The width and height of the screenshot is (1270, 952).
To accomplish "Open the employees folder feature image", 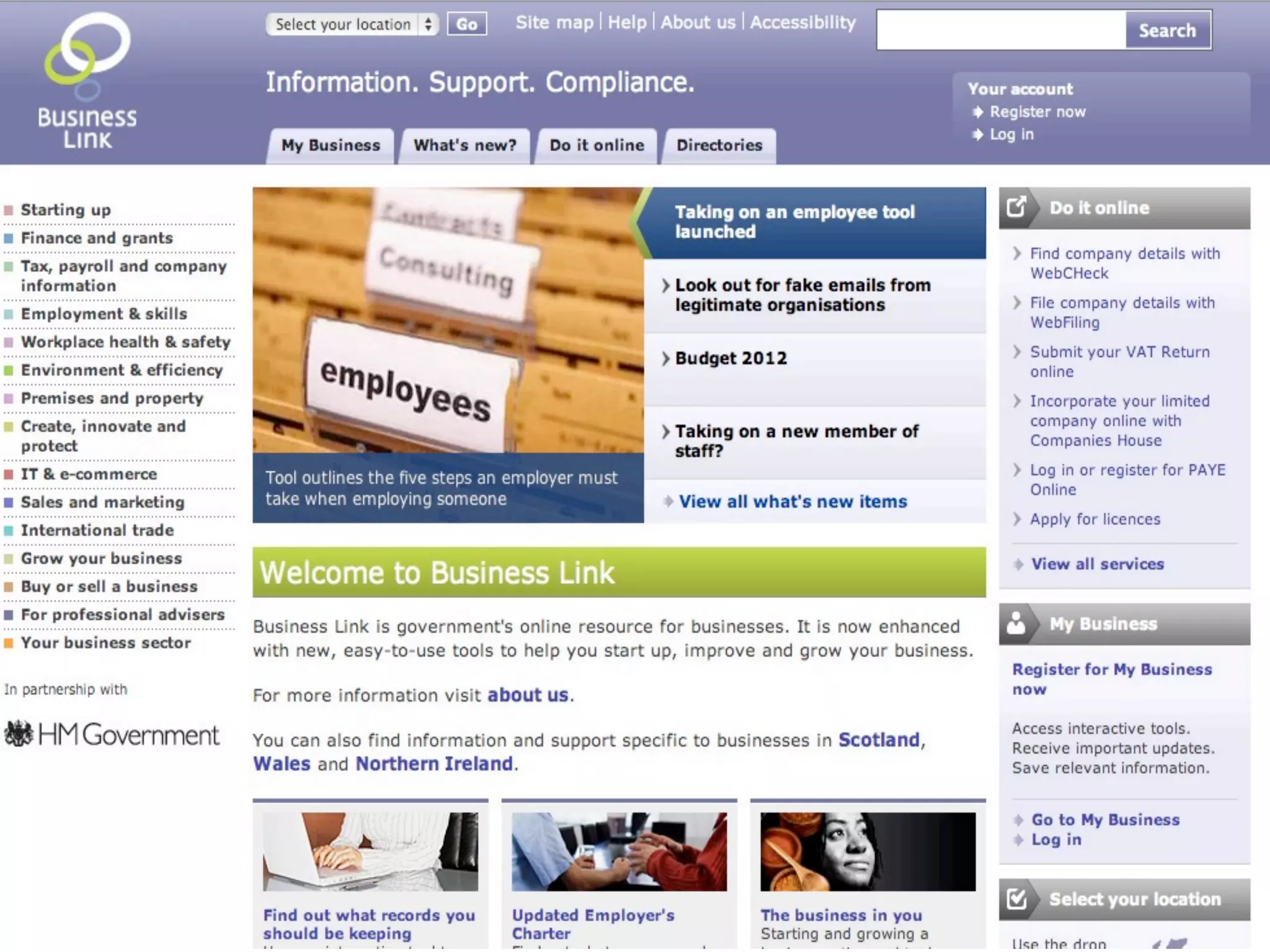I will tap(448, 320).
